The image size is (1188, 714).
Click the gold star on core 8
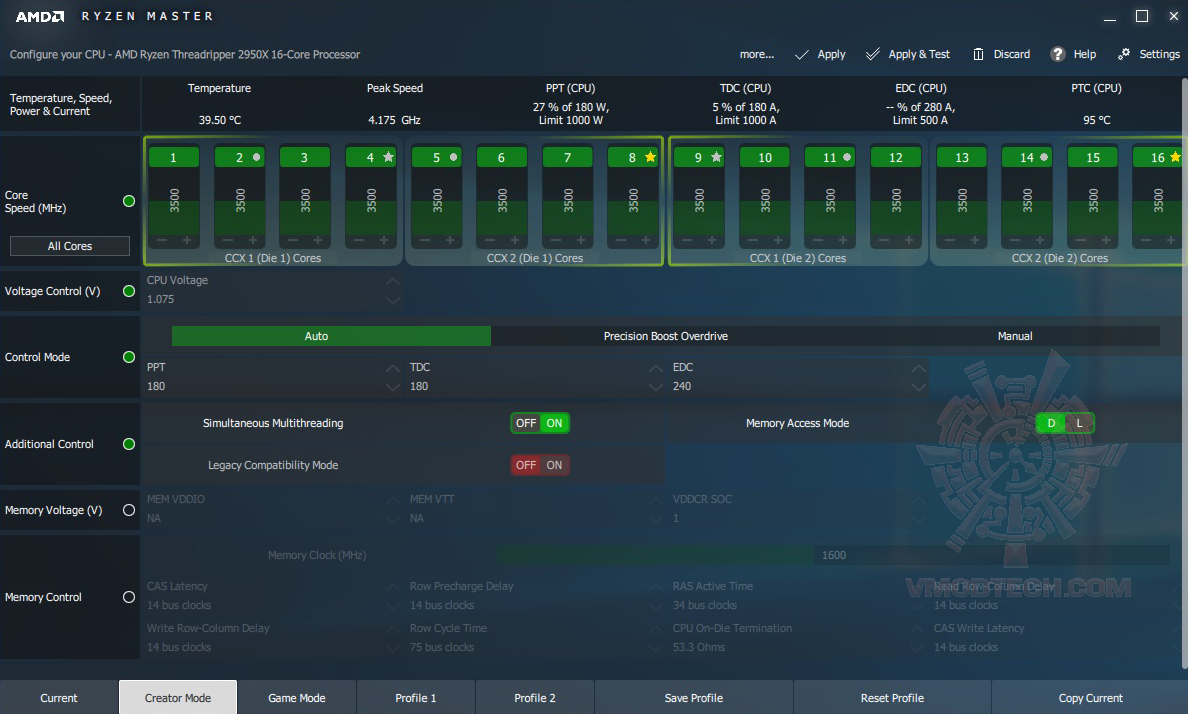click(650, 157)
